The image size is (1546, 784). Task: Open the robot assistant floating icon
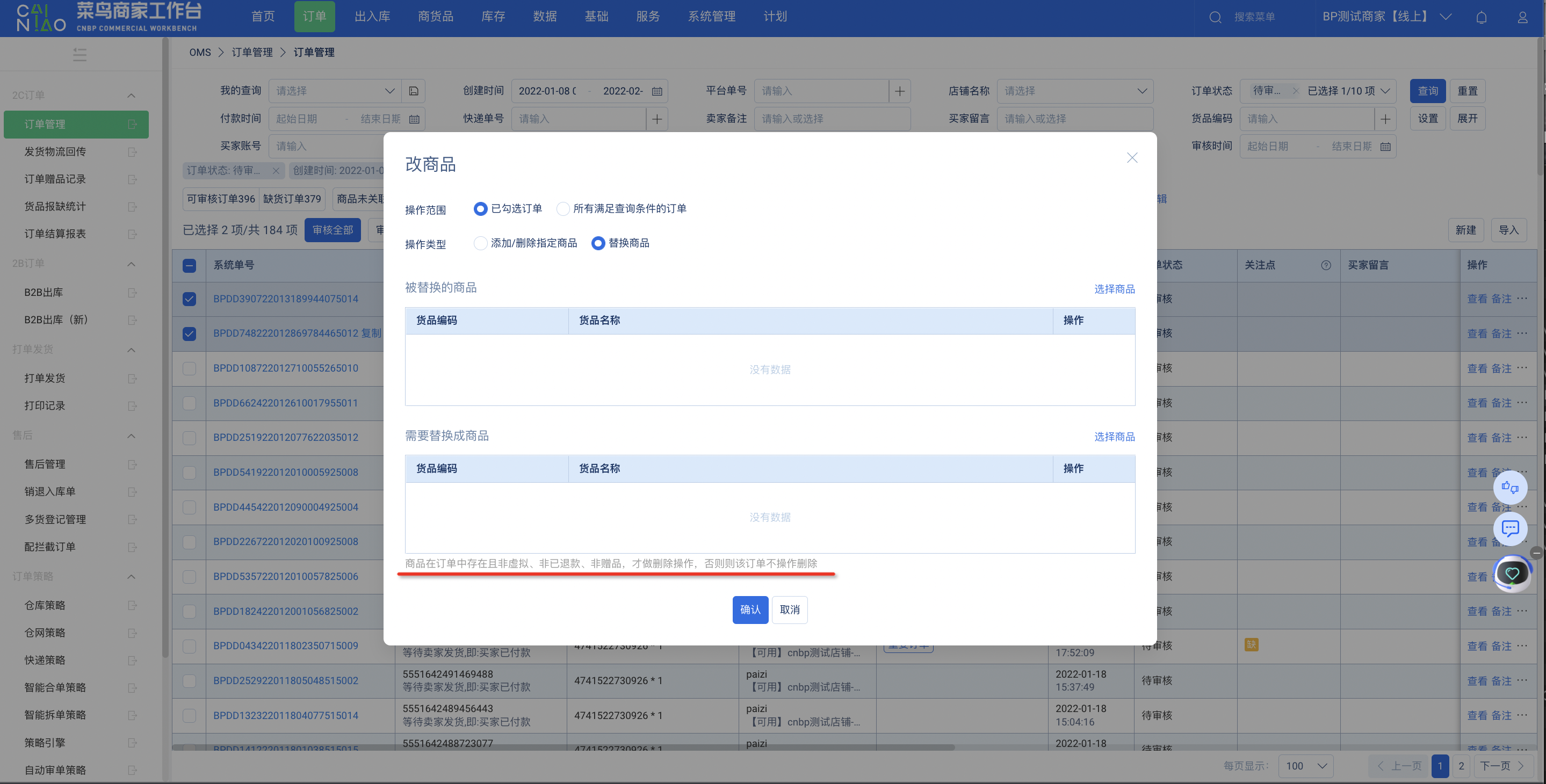[1512, 574]
